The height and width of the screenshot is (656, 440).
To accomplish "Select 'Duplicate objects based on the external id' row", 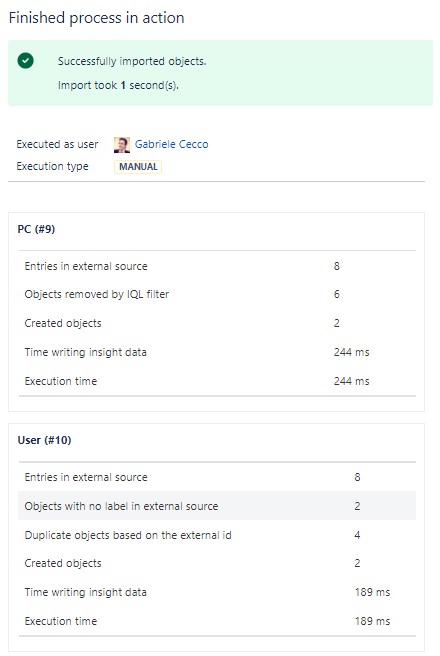I will [x=217, y=535].
